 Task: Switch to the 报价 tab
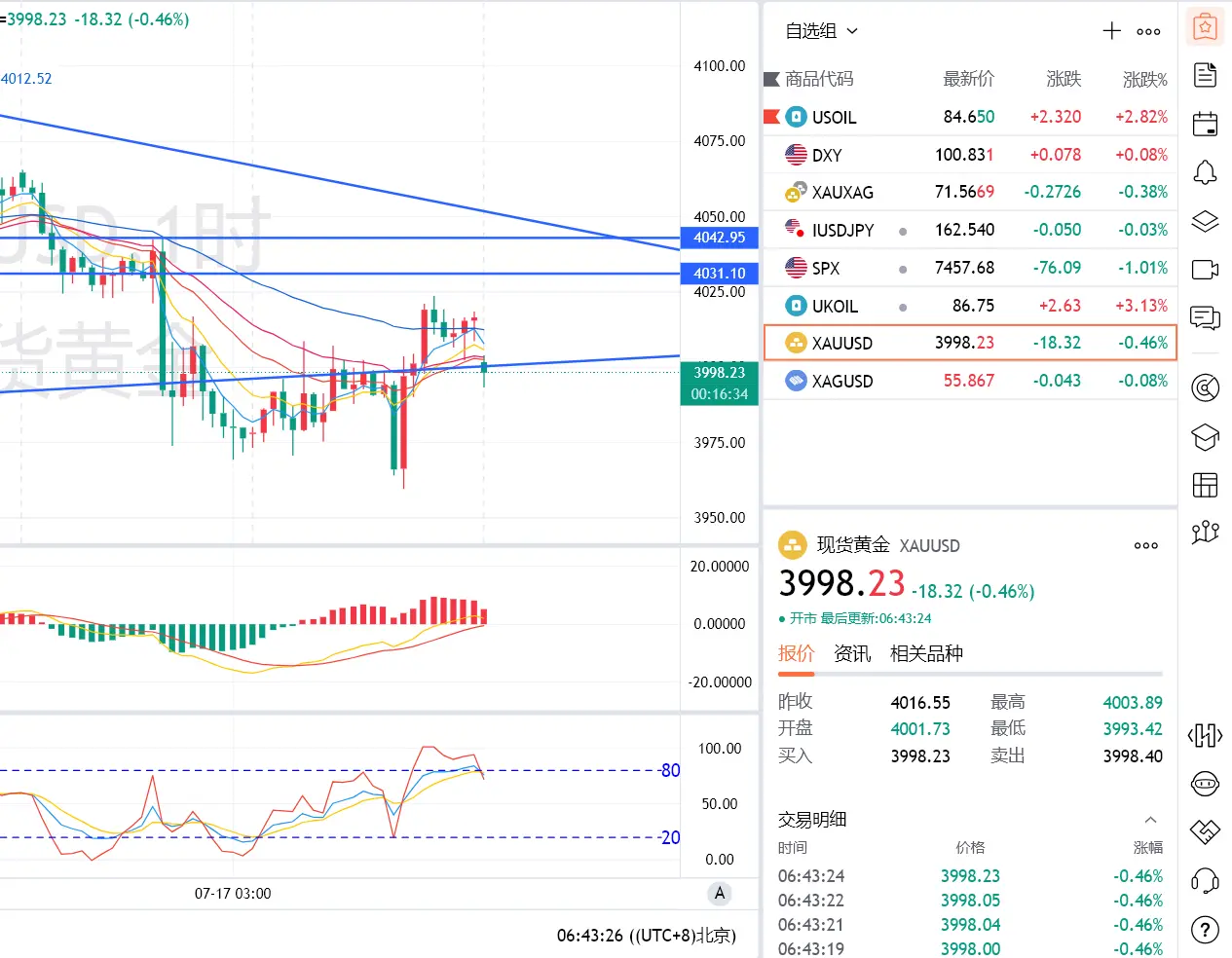(796, 653)
